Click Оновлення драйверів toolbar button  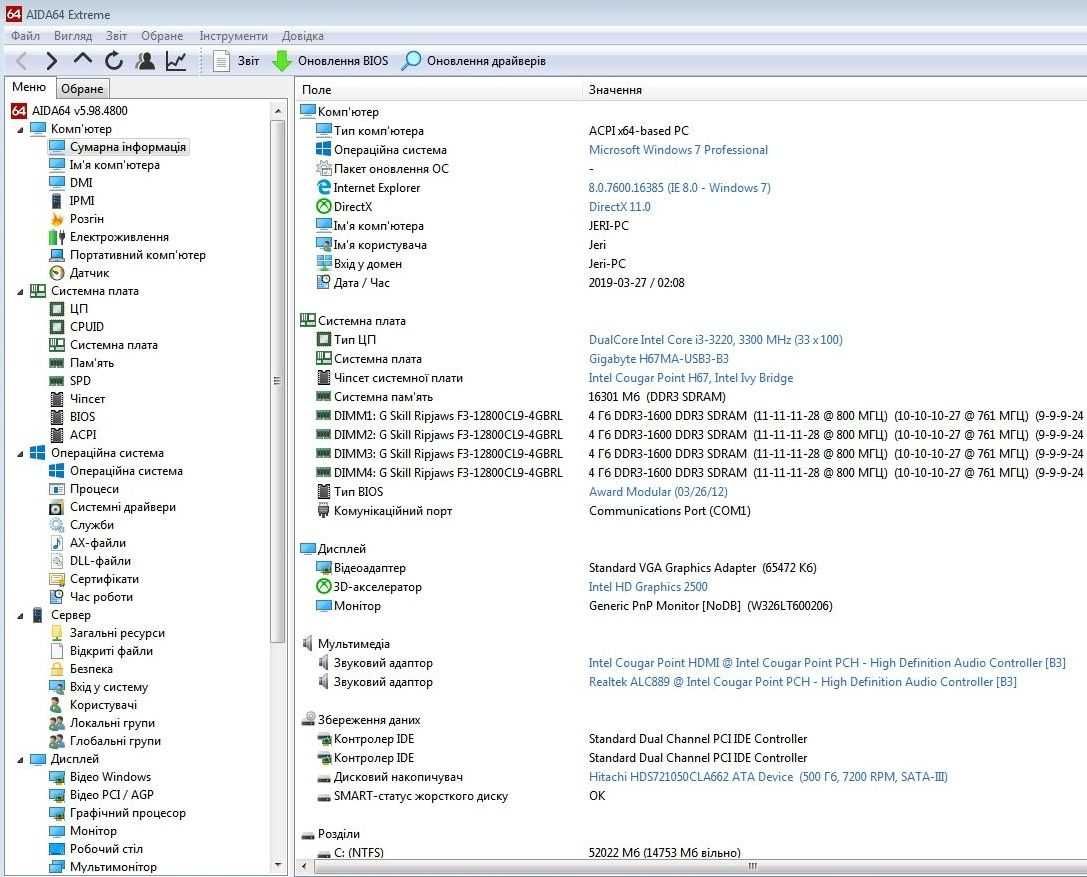click(474, 61)
